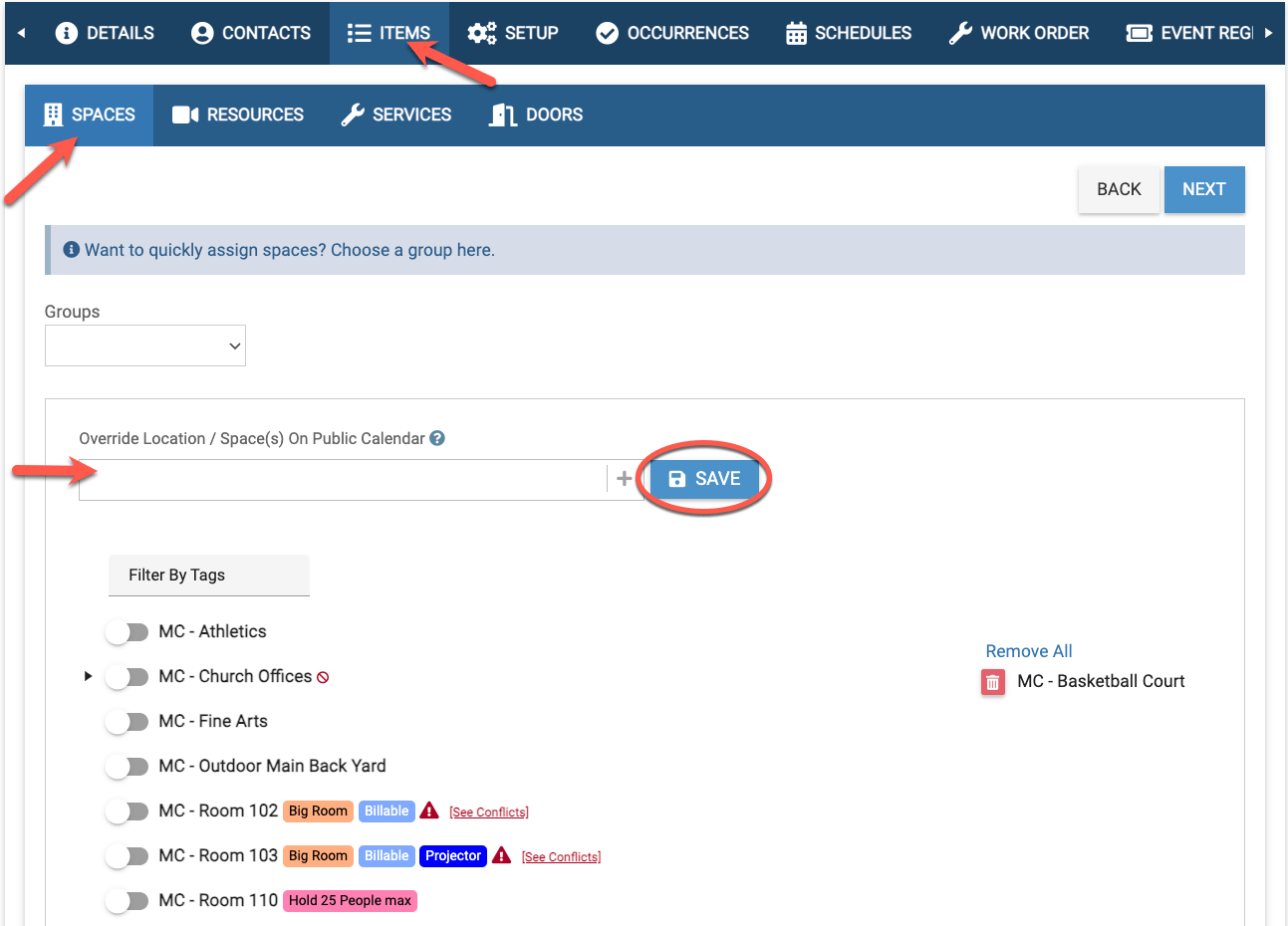Viewport: 1288px width, 926px height.
Task: Switch to the CONTACTS tab
Action: [x=250, y=32]
